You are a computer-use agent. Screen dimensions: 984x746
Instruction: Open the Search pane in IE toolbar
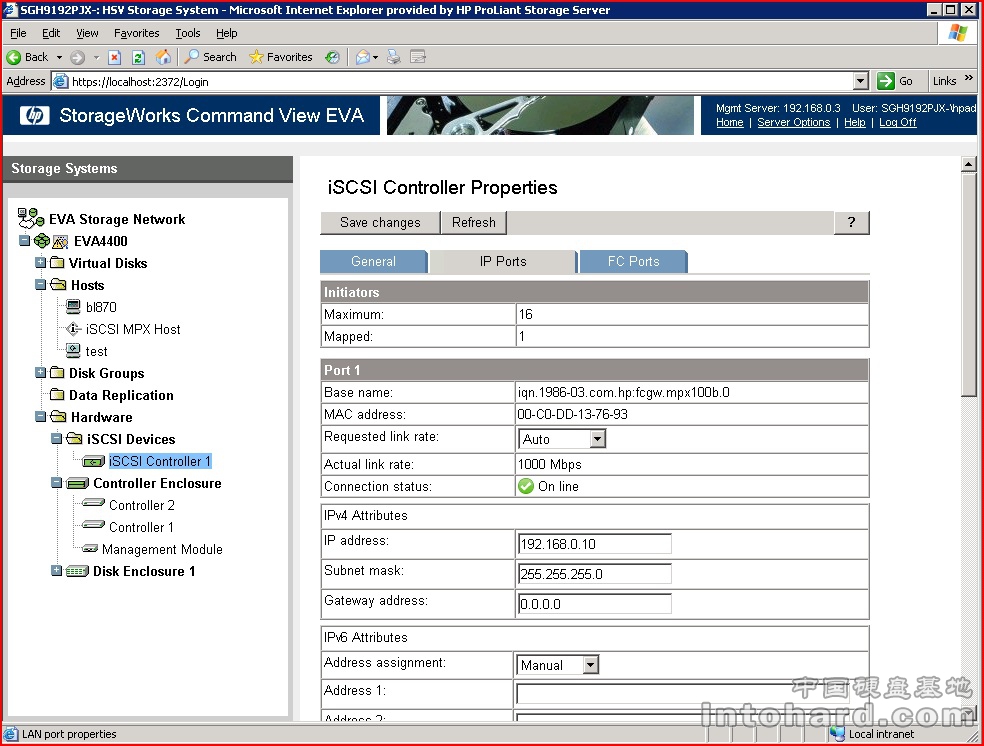tap(211, 57)
